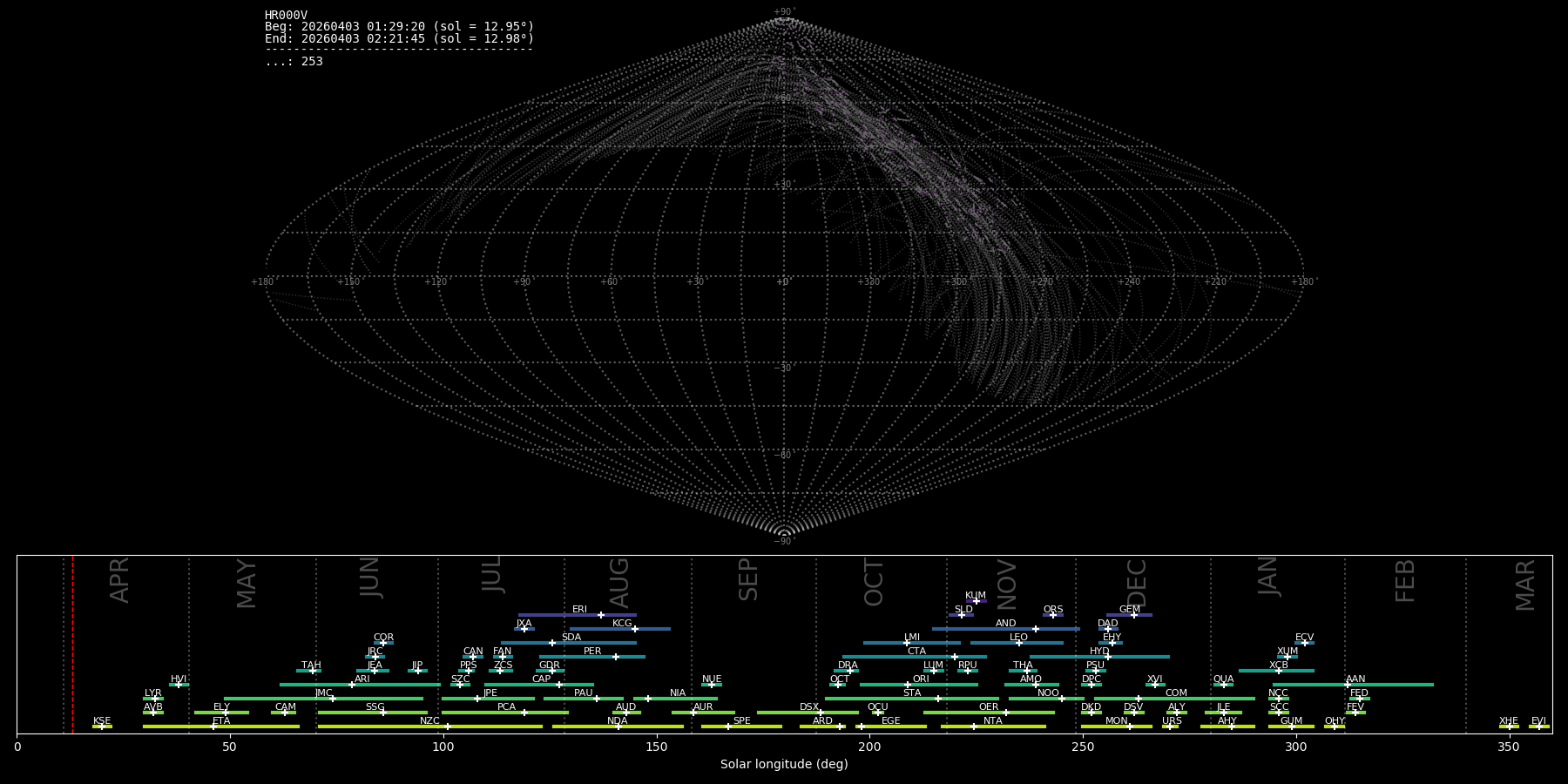The height and width of the screenshot is (784, 1568).
Task: Select the KSE shower label
Action: pos(102,720)
